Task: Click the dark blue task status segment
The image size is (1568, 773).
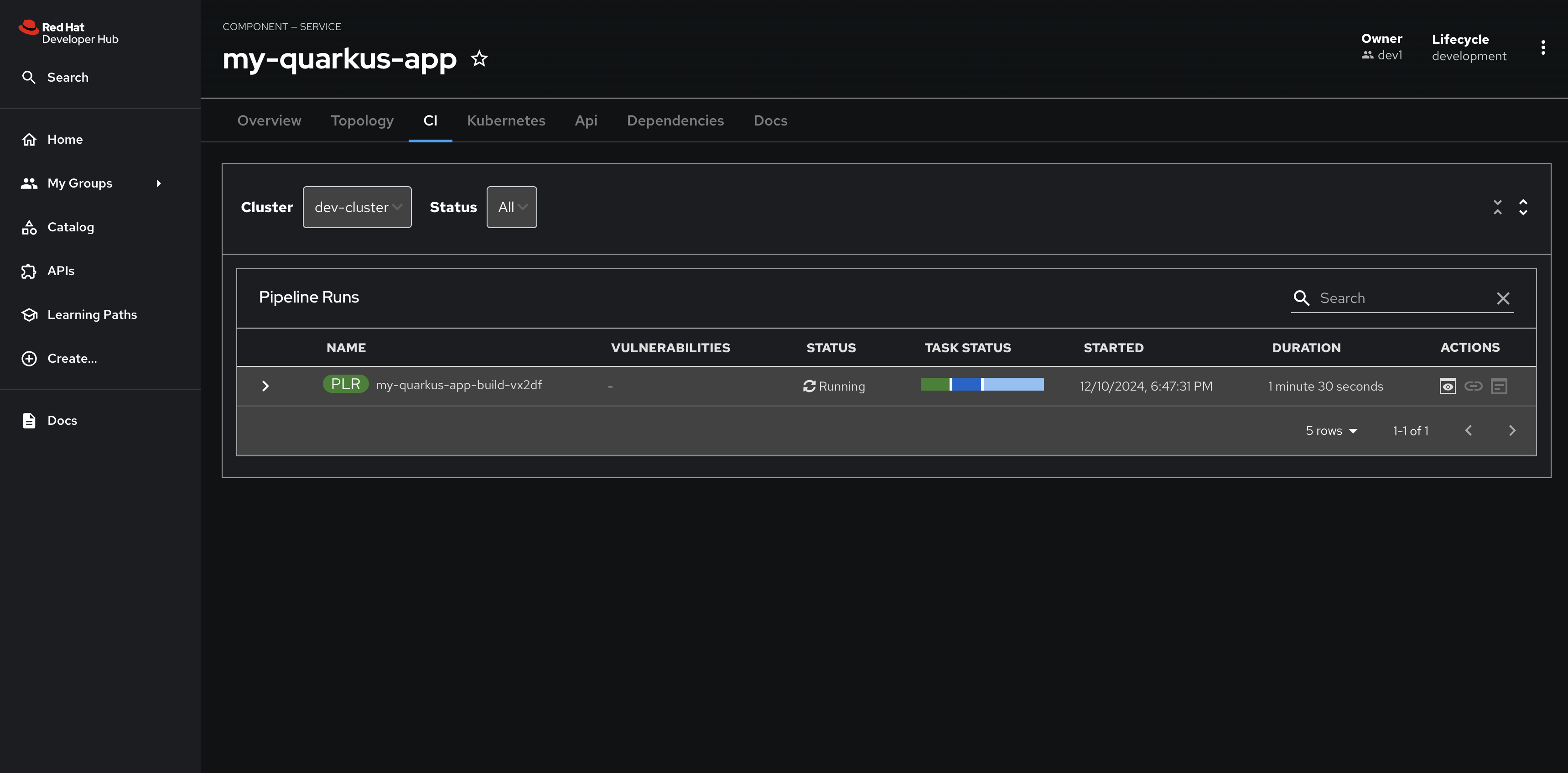Action: tap(966, 384)
